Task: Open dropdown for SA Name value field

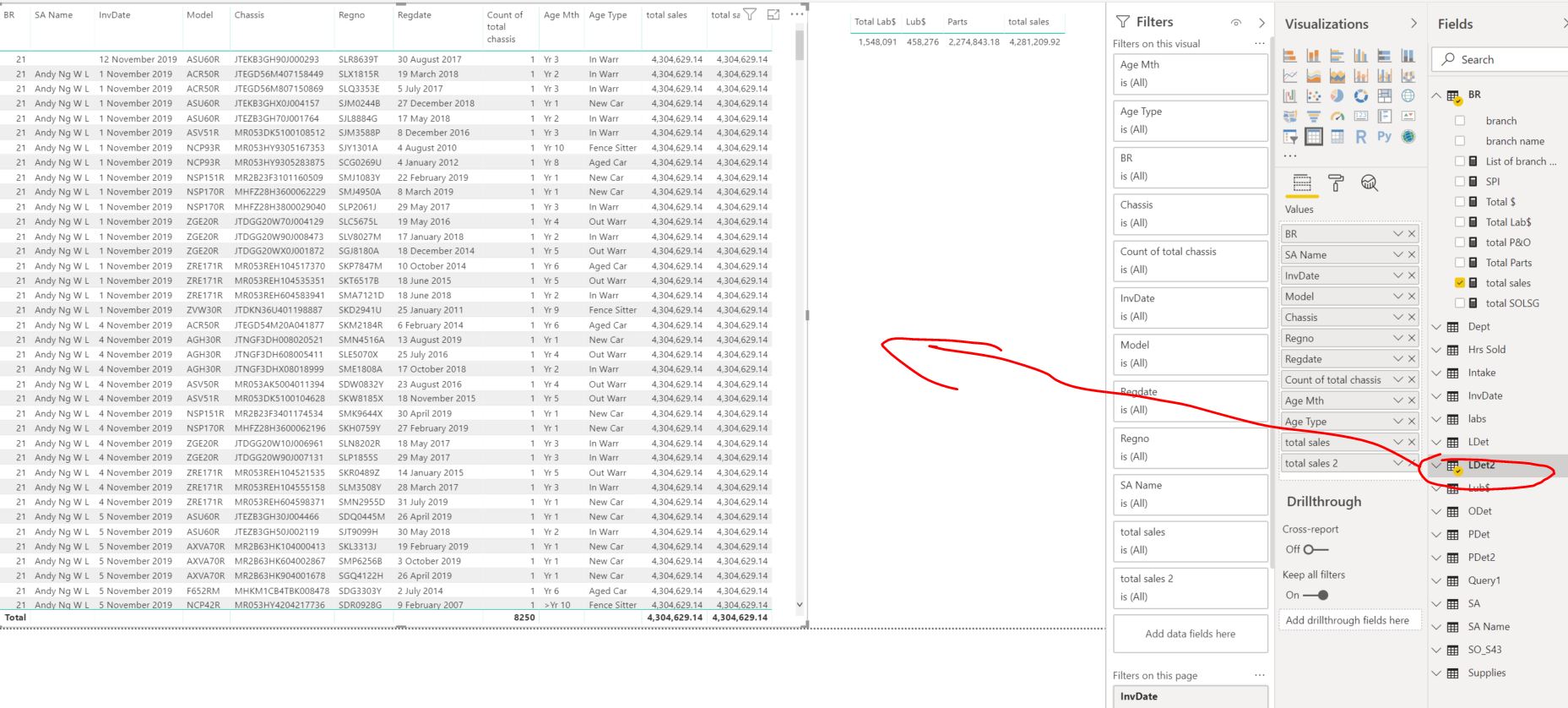Action: tap(1397, 254)
